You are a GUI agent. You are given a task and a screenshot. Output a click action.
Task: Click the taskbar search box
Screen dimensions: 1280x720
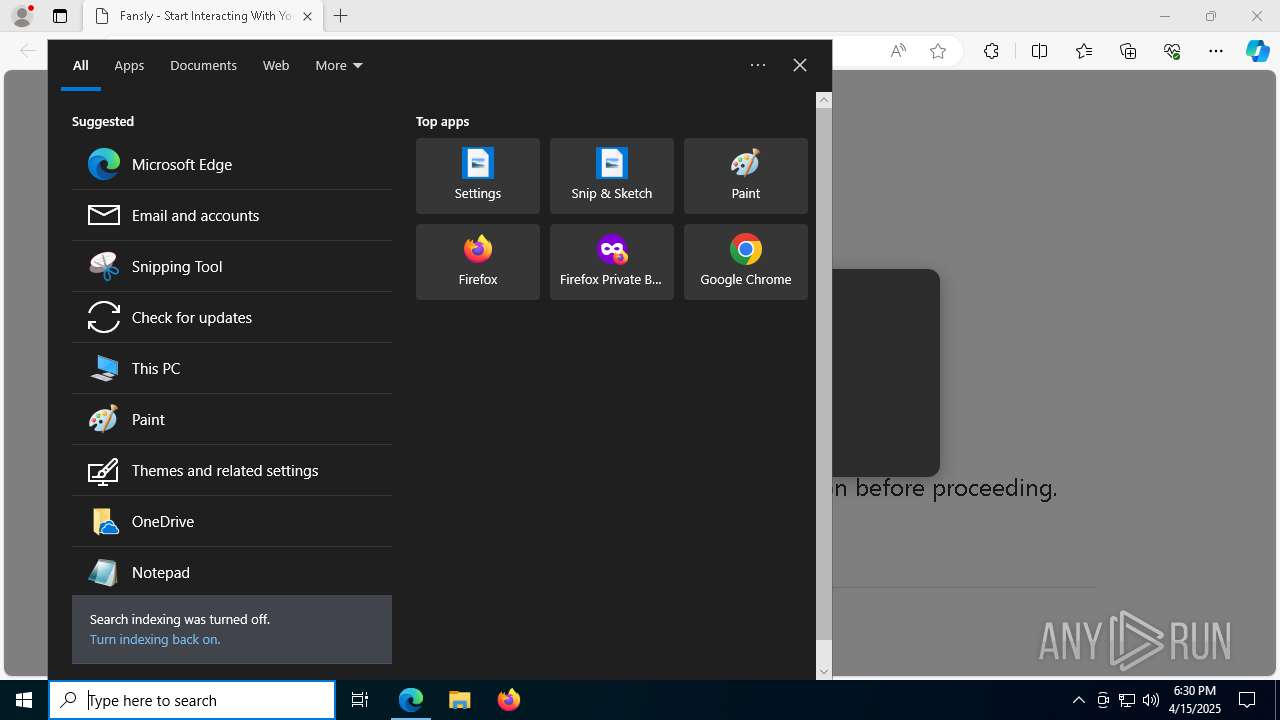pyautogui.click(x=192, y=700)
